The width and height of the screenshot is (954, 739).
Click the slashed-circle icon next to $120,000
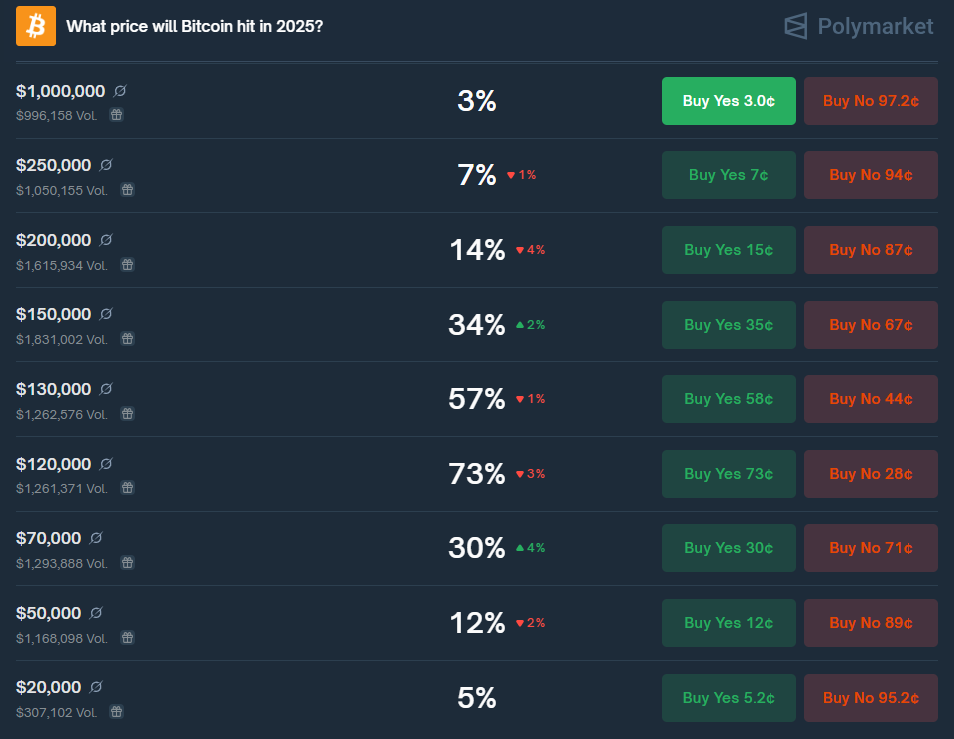pos(107,464)
